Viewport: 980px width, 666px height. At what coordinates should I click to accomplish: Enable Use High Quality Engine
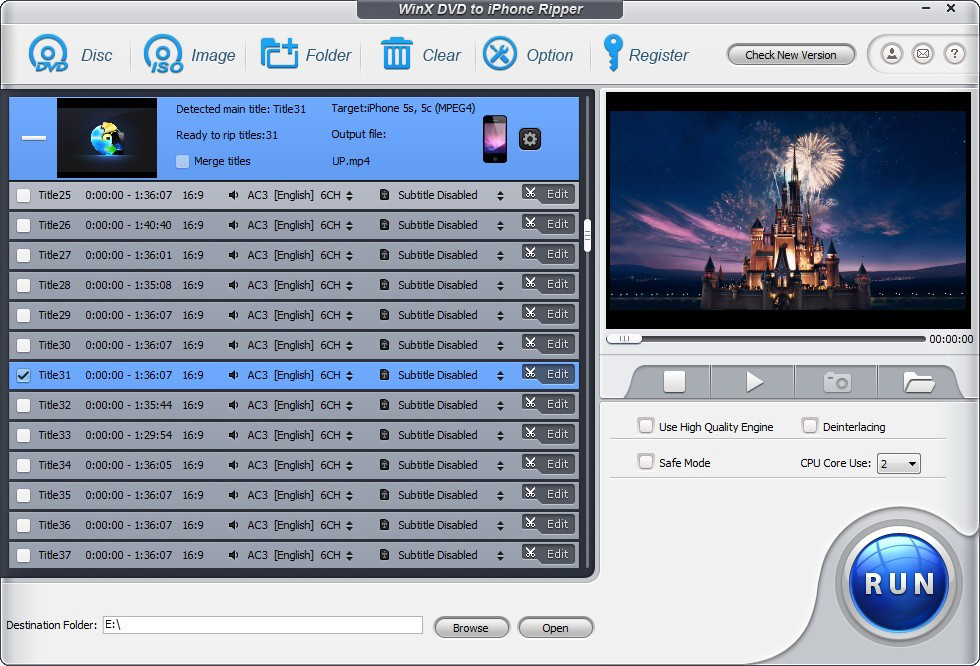click(x=646, y=425)
